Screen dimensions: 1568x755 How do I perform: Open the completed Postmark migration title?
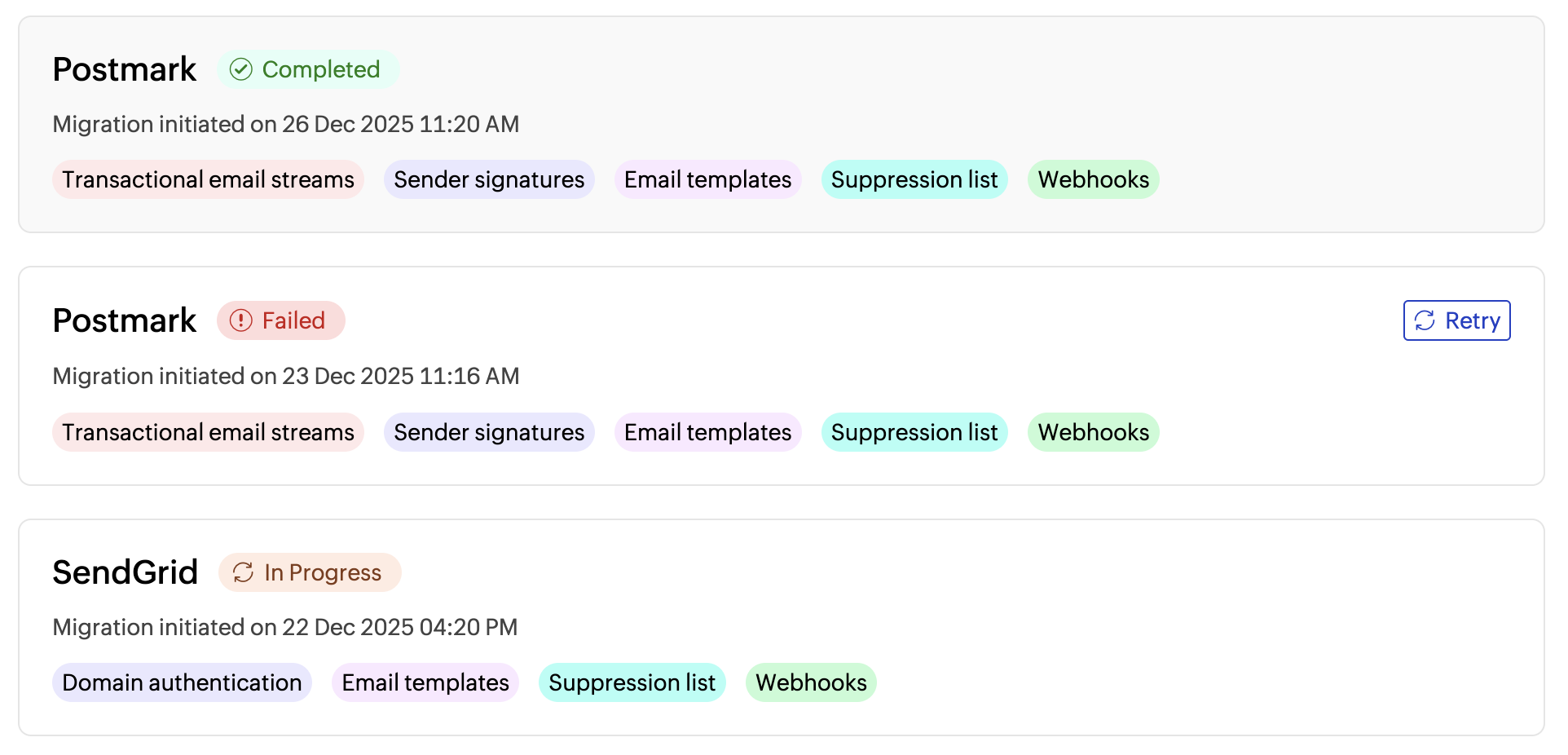click(125, 69)
